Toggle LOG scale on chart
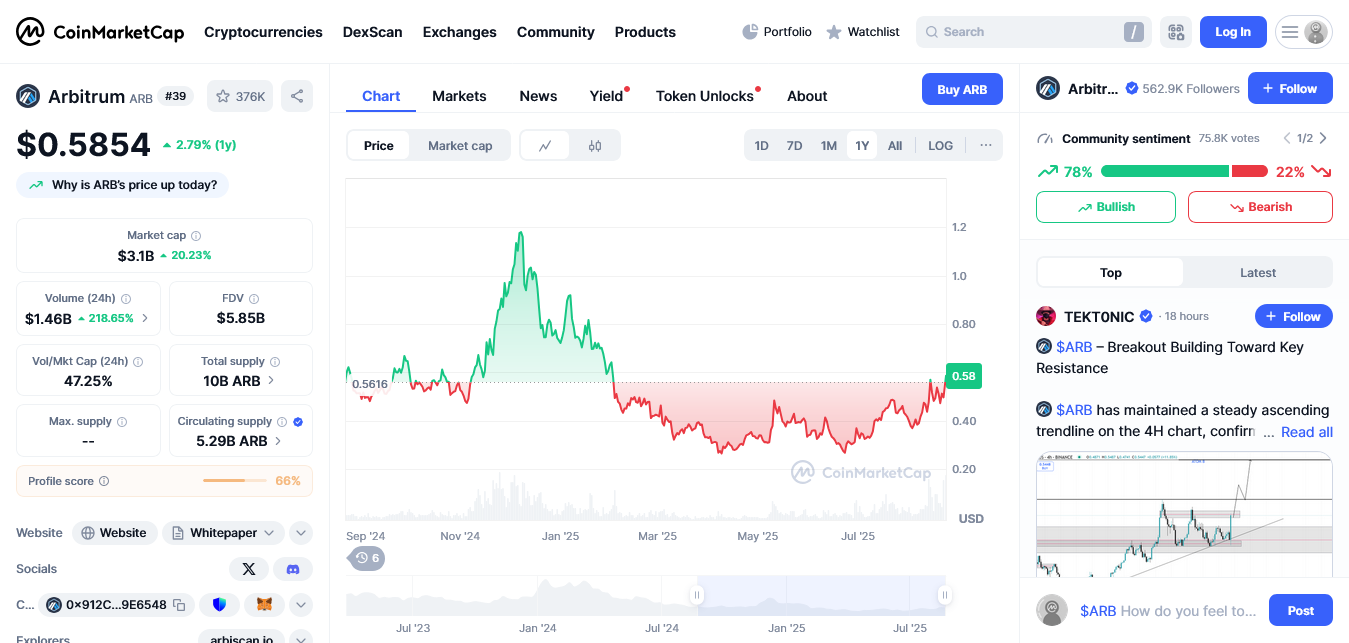 coord(941,146)
